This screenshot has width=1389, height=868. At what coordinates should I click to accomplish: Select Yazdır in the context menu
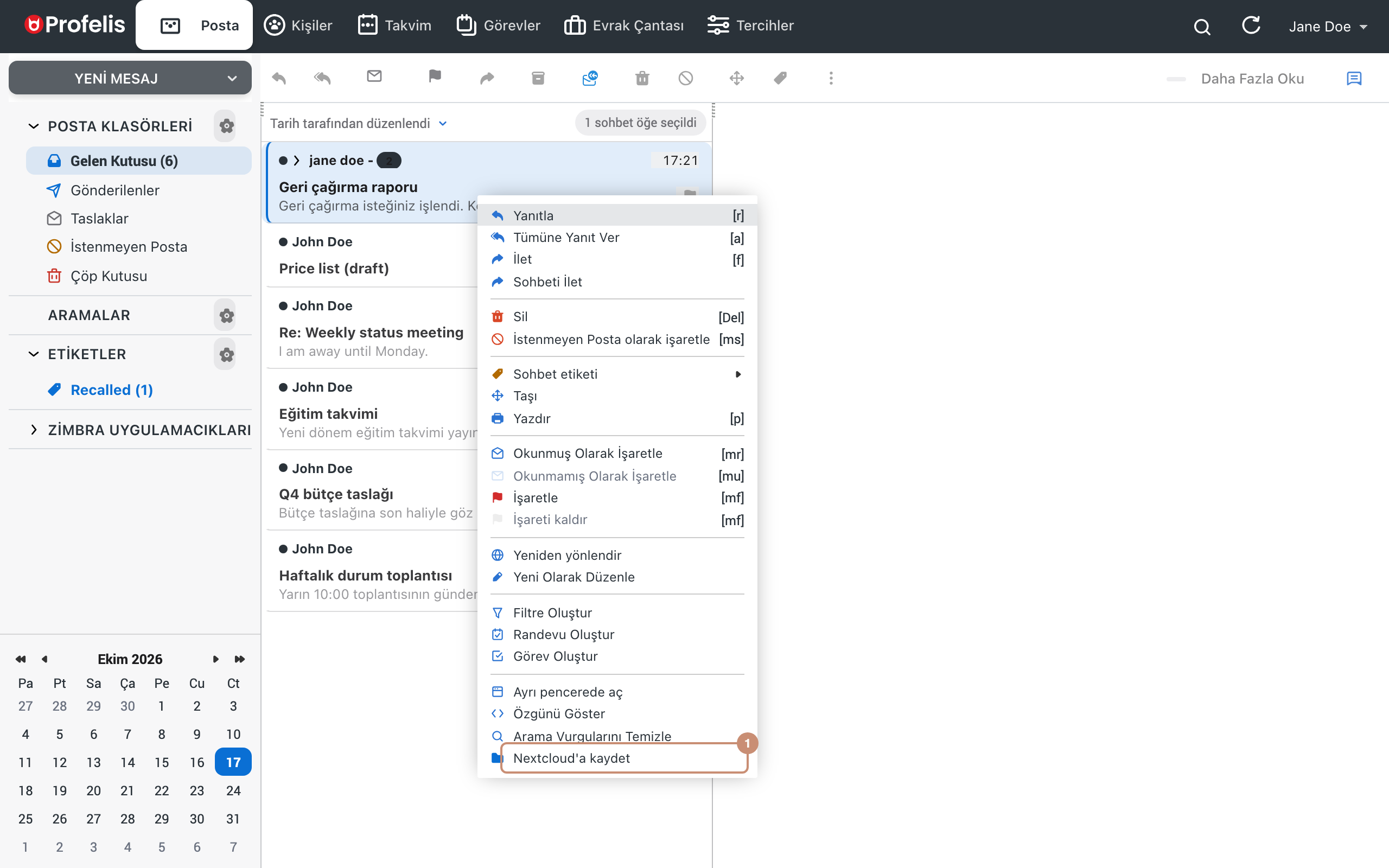click(617, 418)
